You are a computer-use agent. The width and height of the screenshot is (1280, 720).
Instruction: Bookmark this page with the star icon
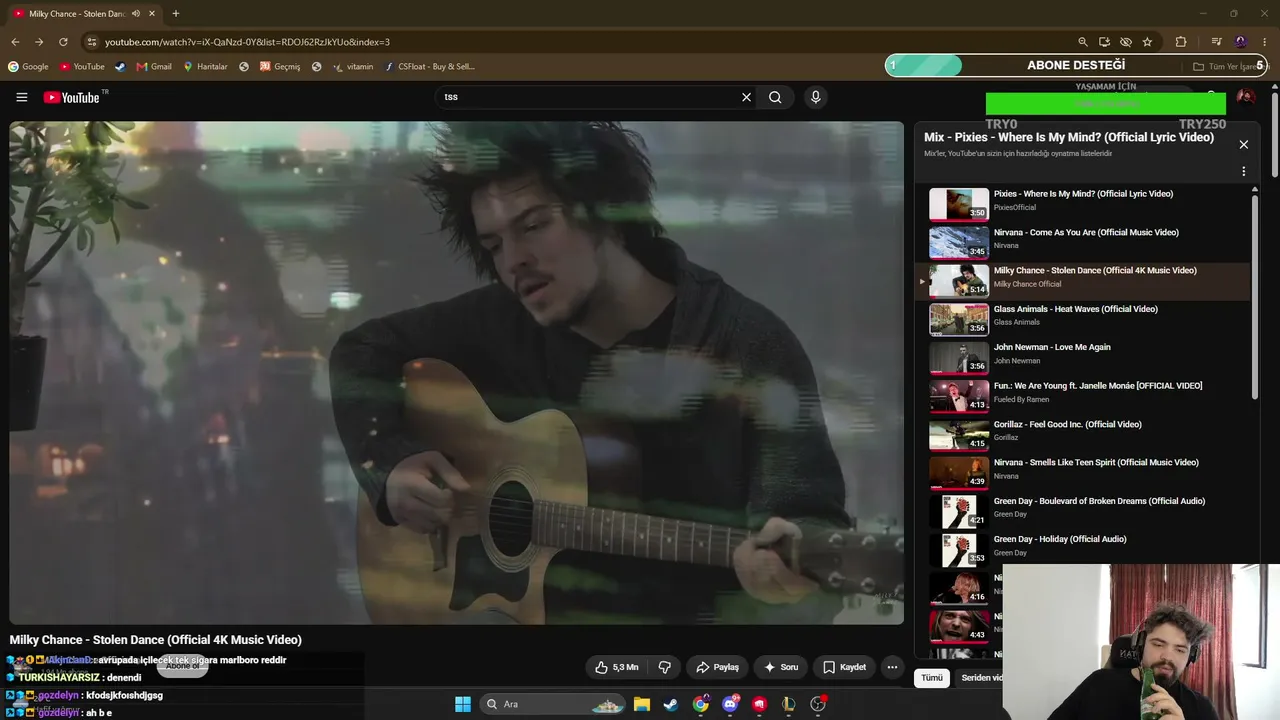pos(1147,42)
